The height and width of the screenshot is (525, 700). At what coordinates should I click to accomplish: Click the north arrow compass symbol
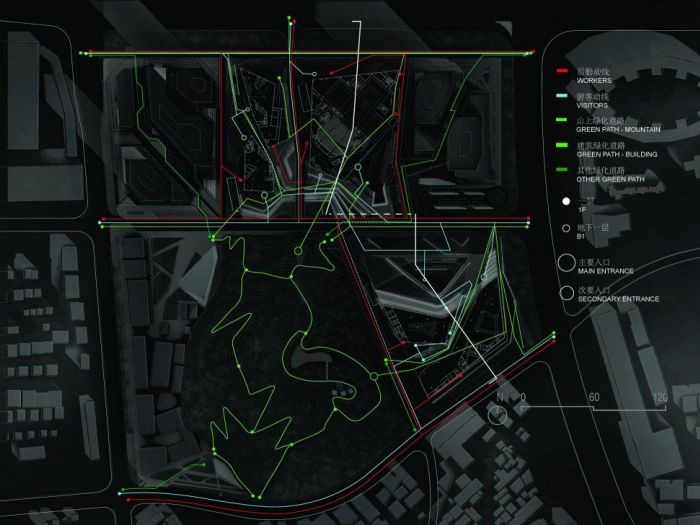497,415
